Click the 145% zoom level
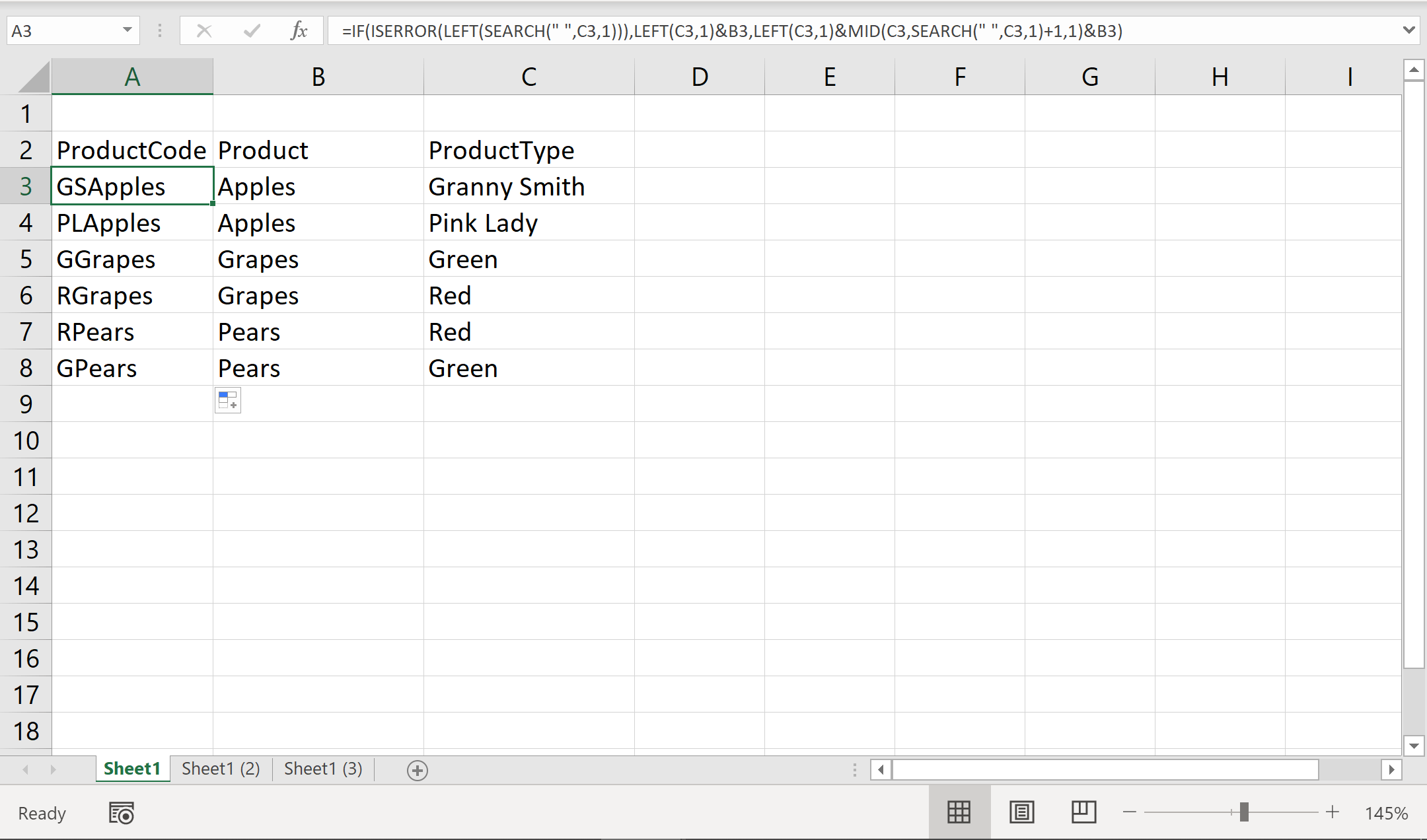 coord(1386,813)
